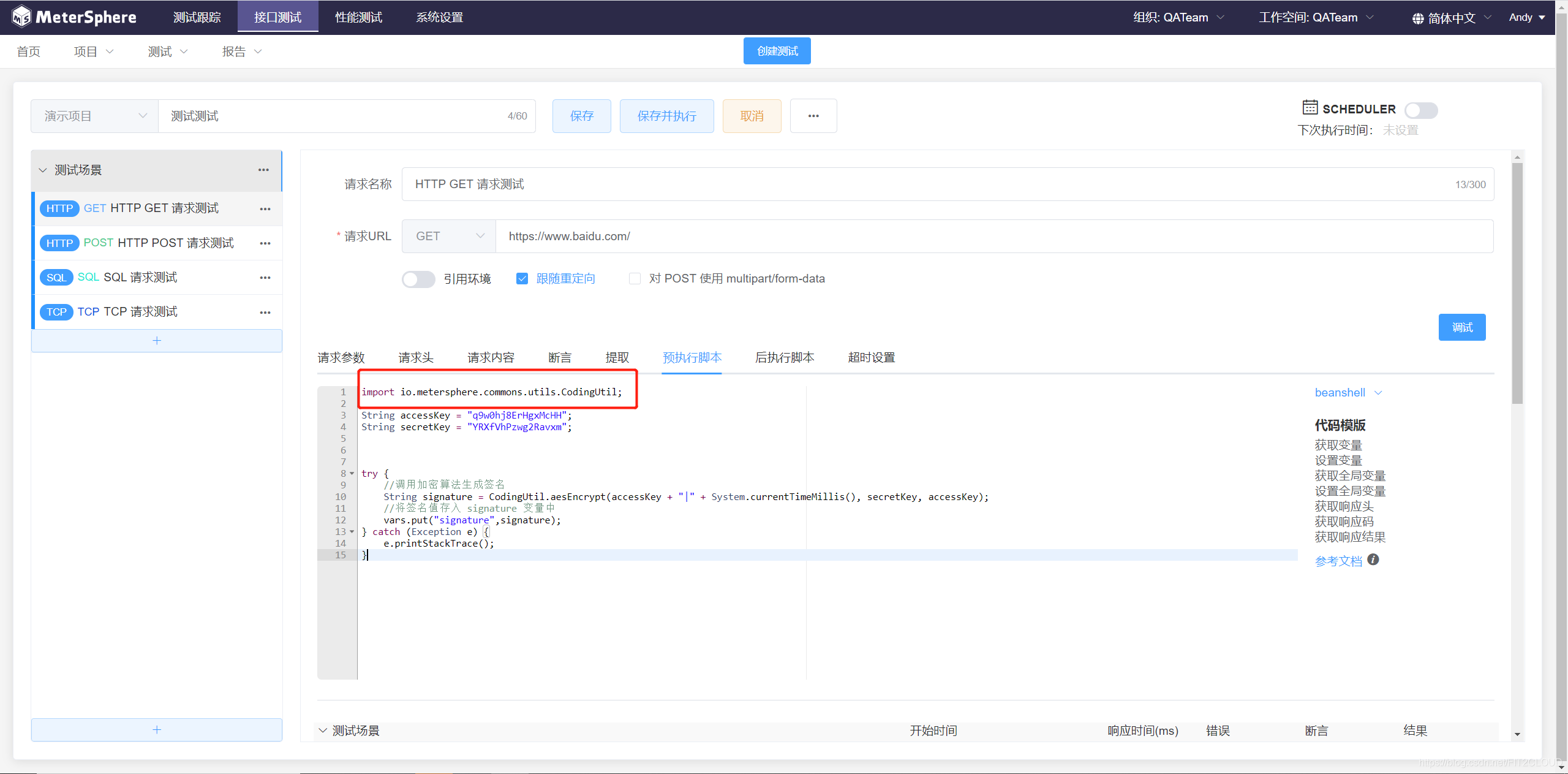Click the 调试 debug button
This screenshot has width=1568, height=774.
(1461, 327)
